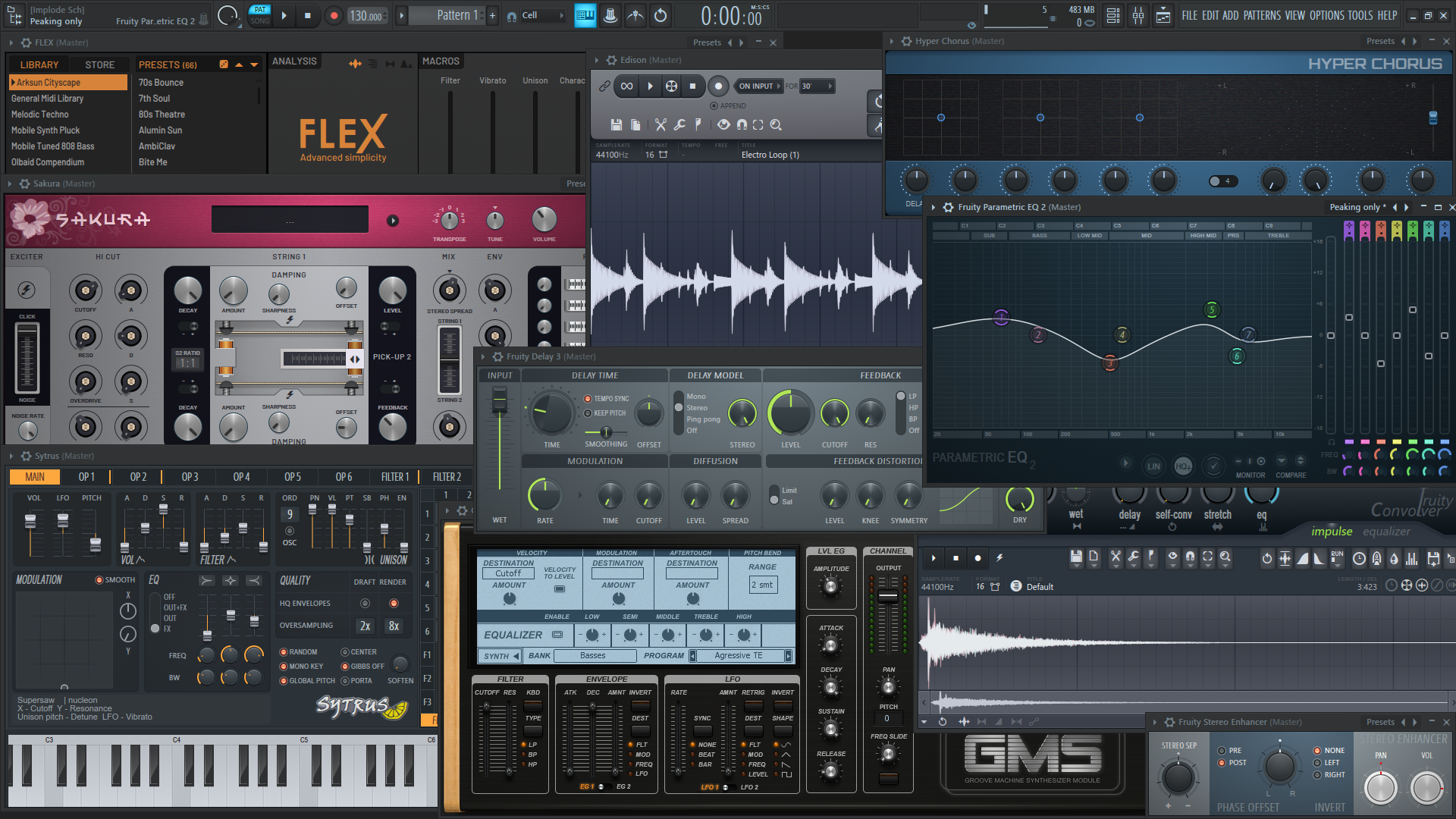Viewport: 1456px width, 819px height.
Task: Click Edison's select-all brackets icon
Action: [x=758, y=124]
